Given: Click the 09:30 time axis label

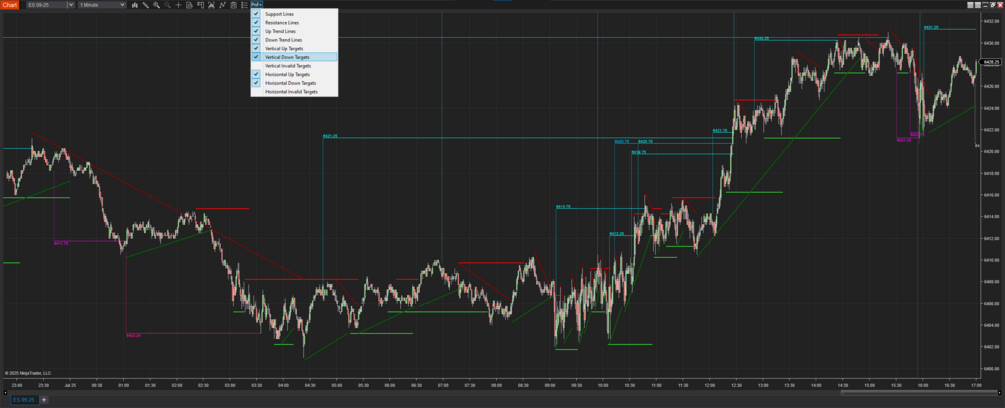Looking at the screenshot, I should point(576,385).
